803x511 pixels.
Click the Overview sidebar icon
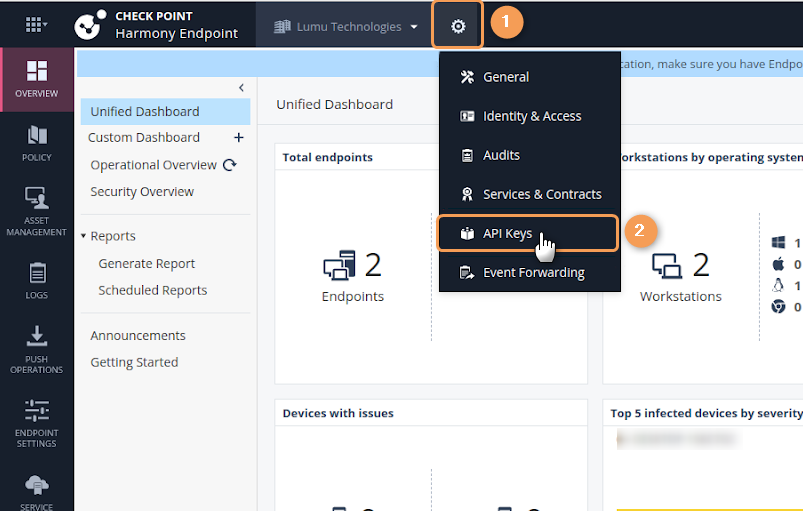coord(37,79)
